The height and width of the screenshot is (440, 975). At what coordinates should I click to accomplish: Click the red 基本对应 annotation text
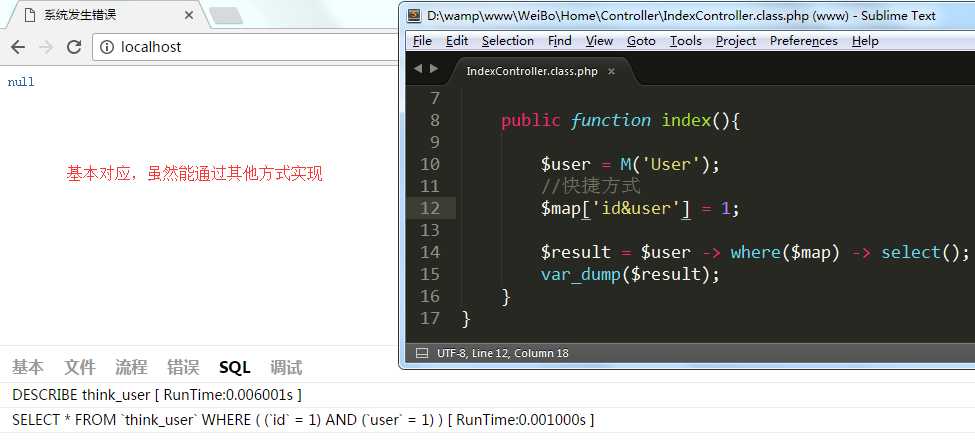[195, 173]
